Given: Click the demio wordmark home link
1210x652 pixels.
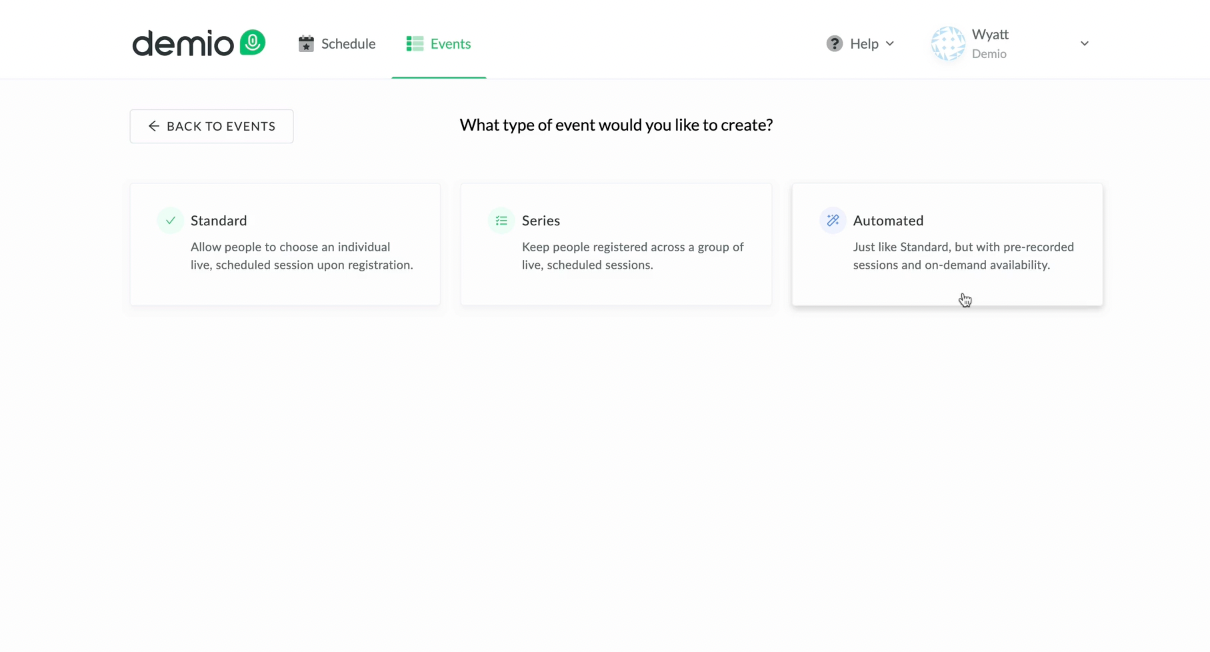Looking at the screenshot, I should pyautogui.click(x=183, y=44).
